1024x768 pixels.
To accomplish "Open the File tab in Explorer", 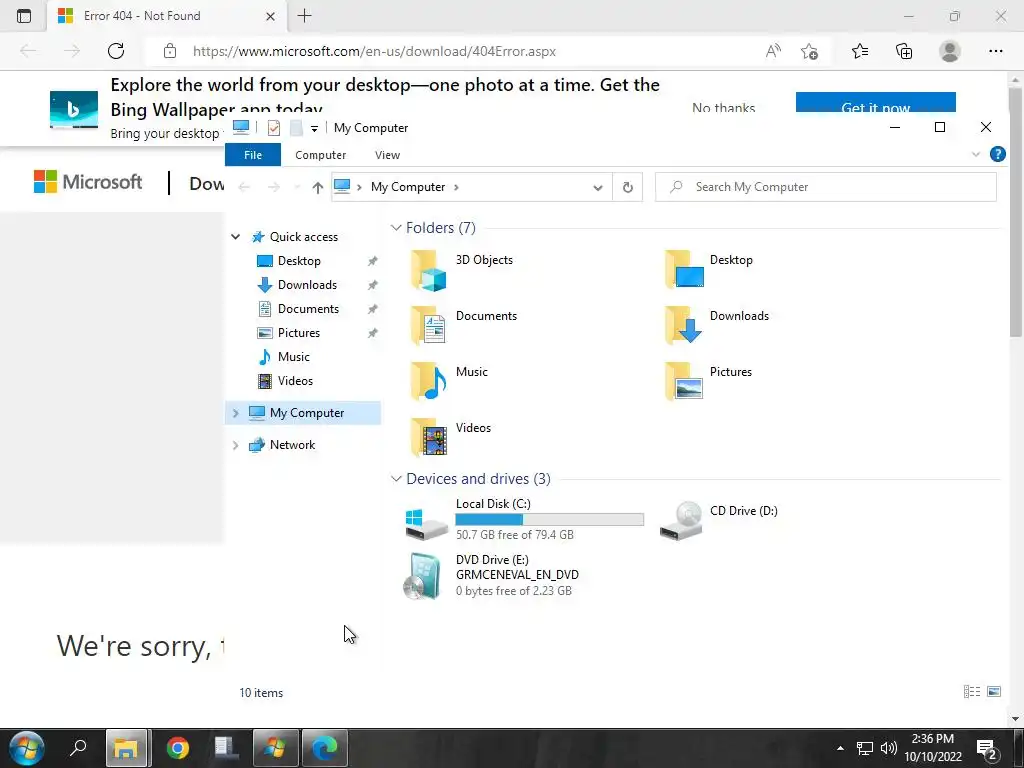I will tap(253, 155).
